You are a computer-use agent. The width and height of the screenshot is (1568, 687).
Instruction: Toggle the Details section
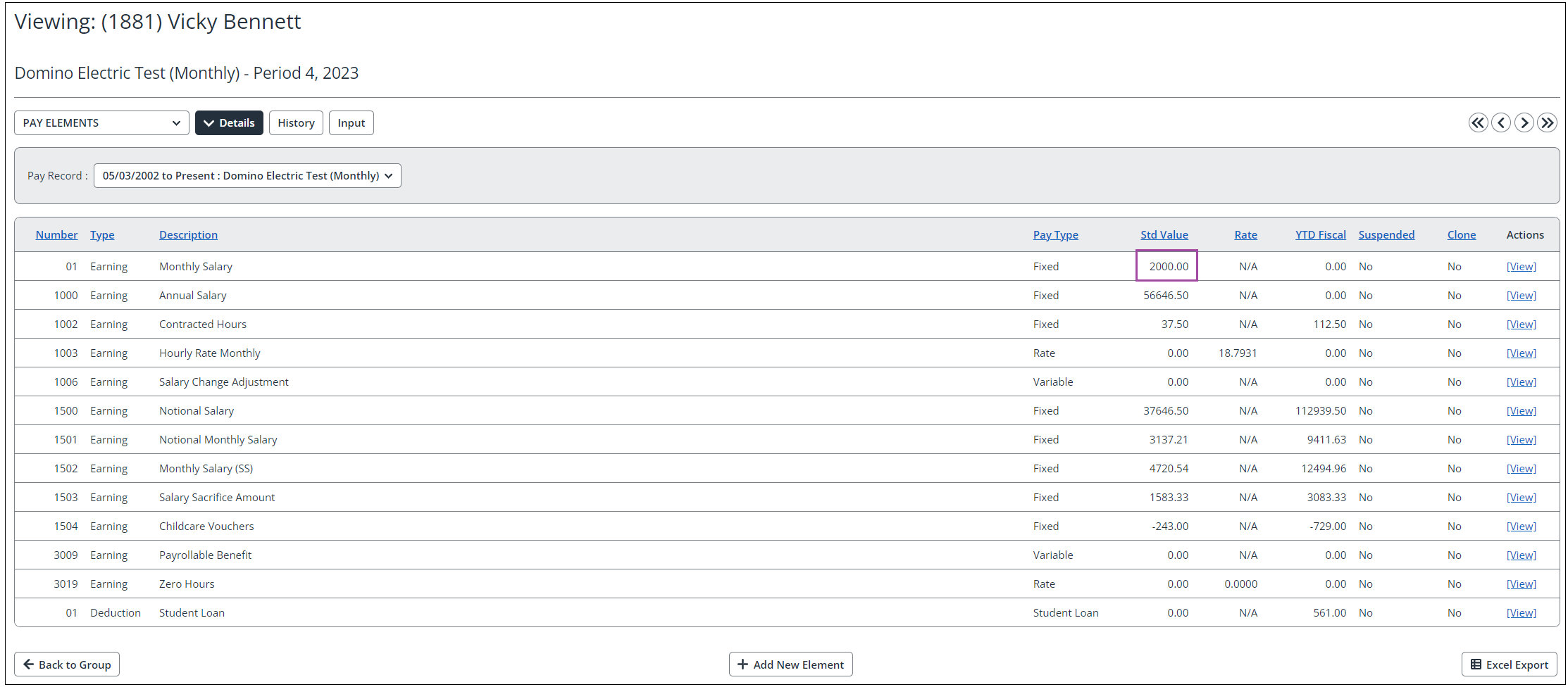[x=229, y=123]
